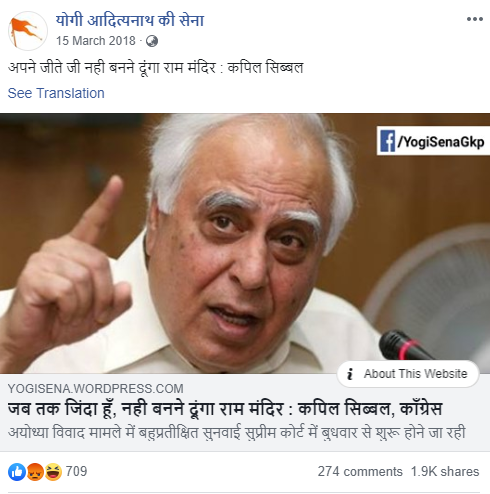Open the 1.9K shares link
Viewport: 490px width, 494px height.
(x=445, y=472)
